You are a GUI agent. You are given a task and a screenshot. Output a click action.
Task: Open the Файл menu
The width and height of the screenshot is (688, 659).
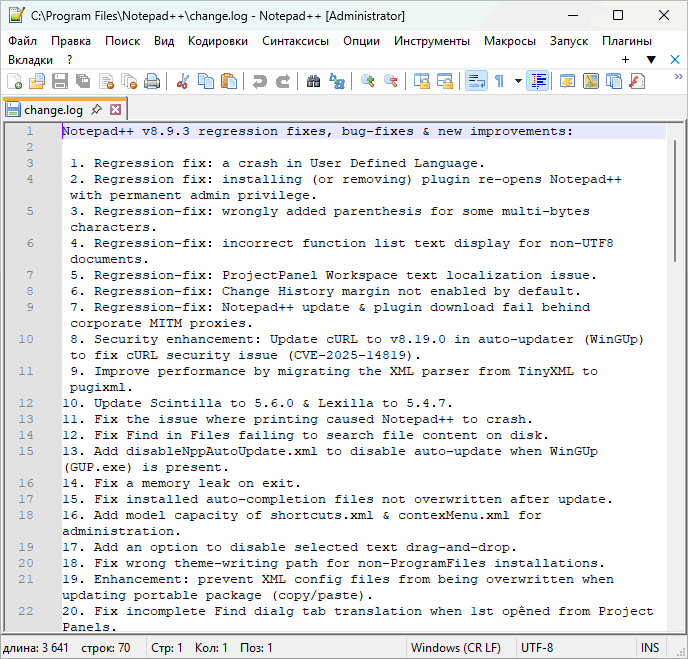[x=22, y=41]
